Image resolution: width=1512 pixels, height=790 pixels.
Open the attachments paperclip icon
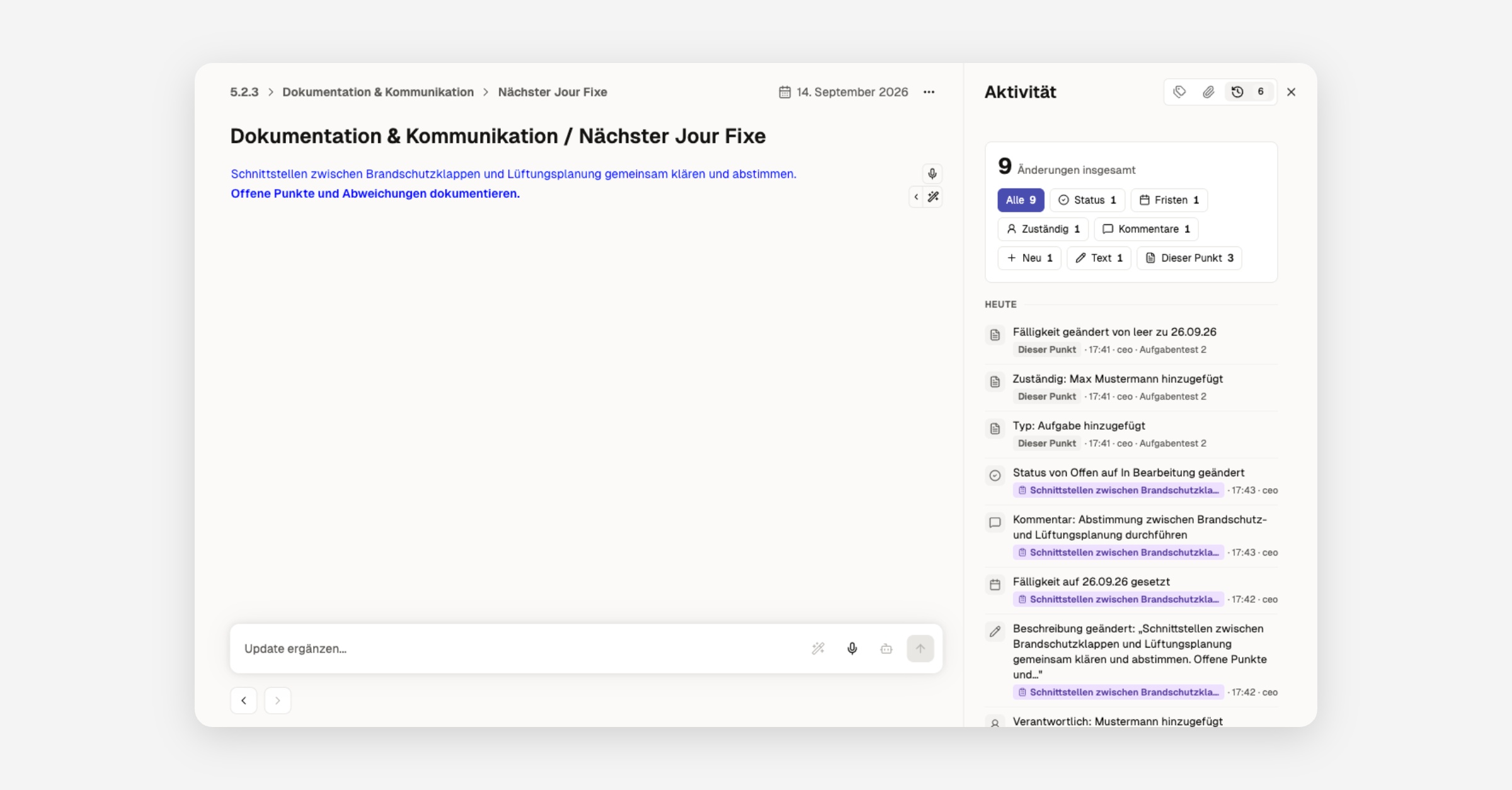coord(1208,92)
